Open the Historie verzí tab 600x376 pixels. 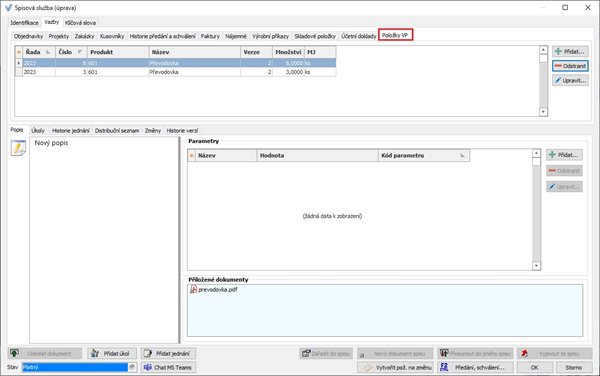[182, 130]
